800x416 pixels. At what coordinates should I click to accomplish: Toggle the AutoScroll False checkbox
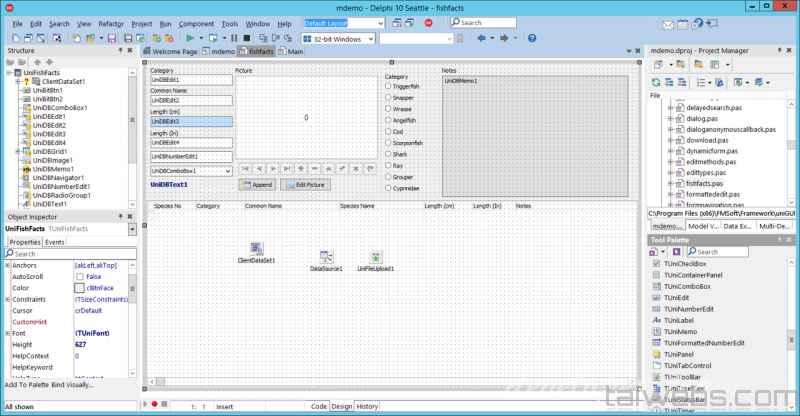pyautogui.click(x=78, y=276)
